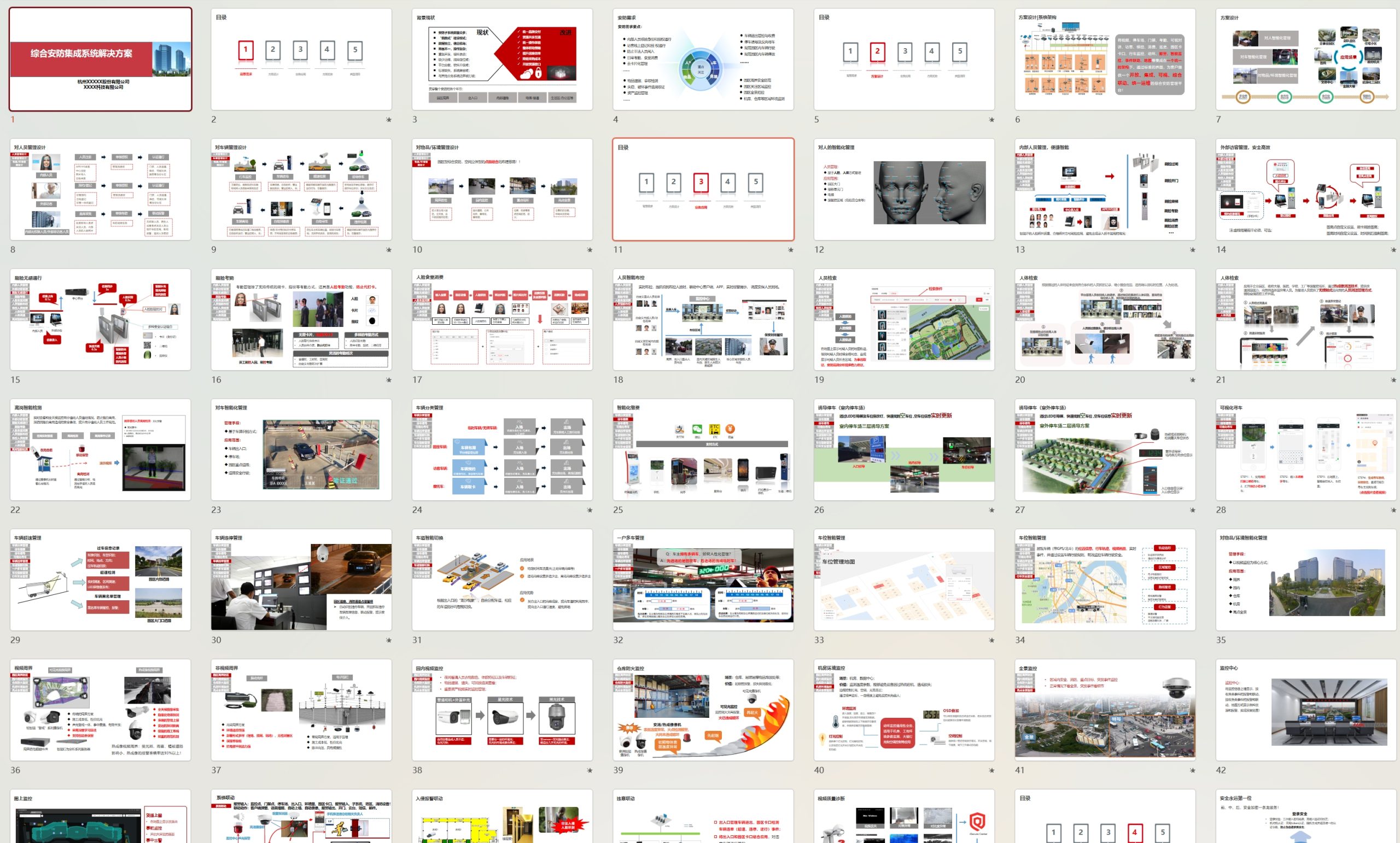Click the star icon below slide 11
This screenshot has width=1400, height=843.
tap(790, 250)
